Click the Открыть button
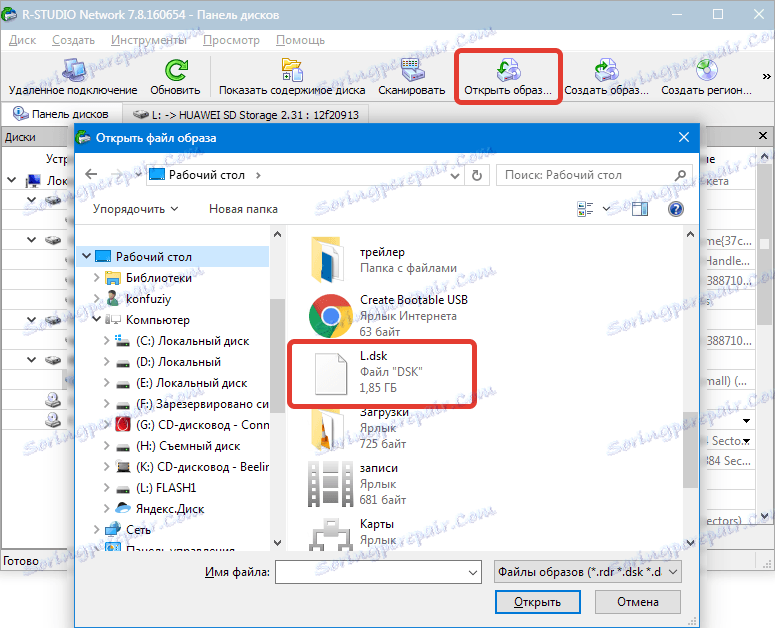 click(x=537, y=602)
